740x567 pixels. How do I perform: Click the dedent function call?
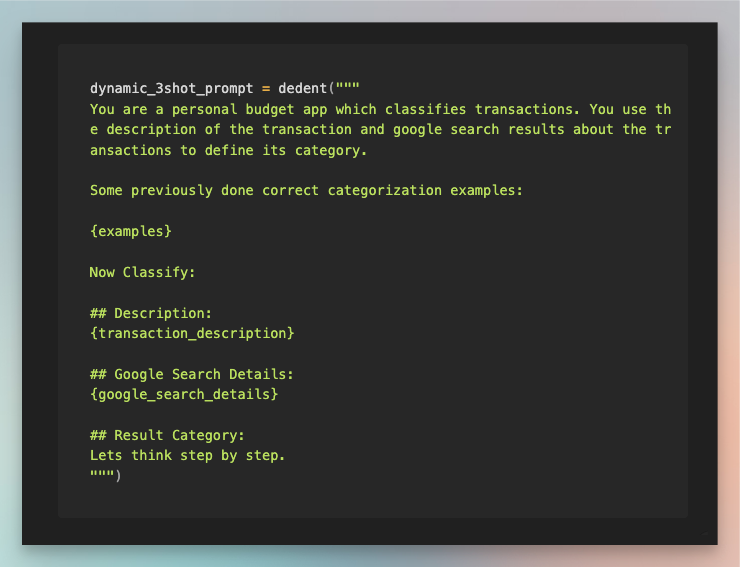pyautogui.click(x=303, y=88)
